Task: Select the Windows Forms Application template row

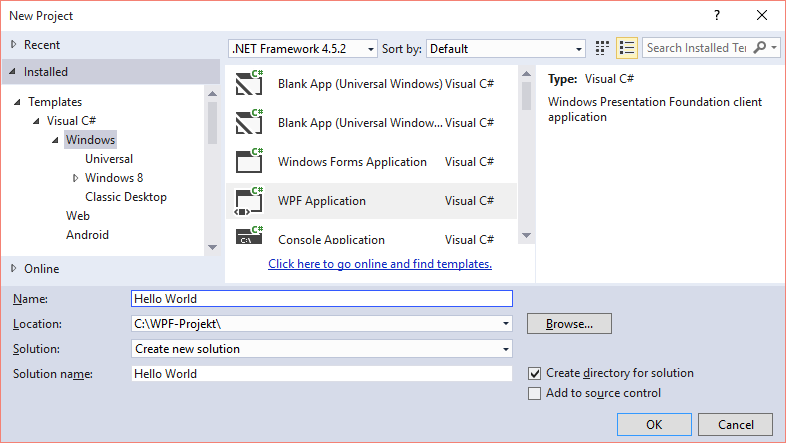Action: 371,161
